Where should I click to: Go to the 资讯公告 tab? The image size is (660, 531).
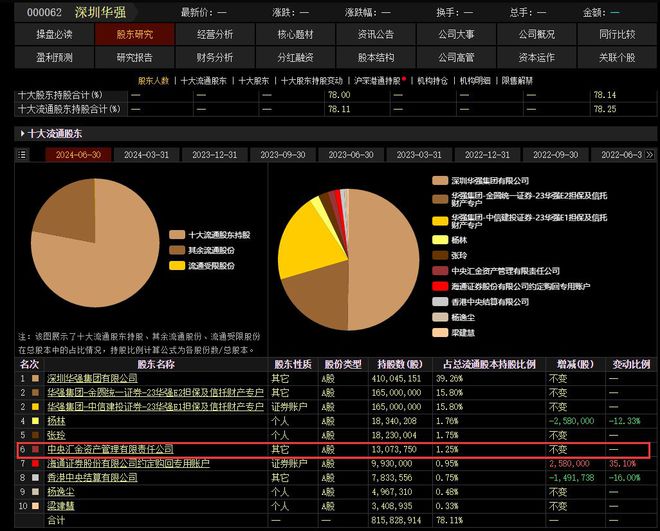click(x=376, y=34)
